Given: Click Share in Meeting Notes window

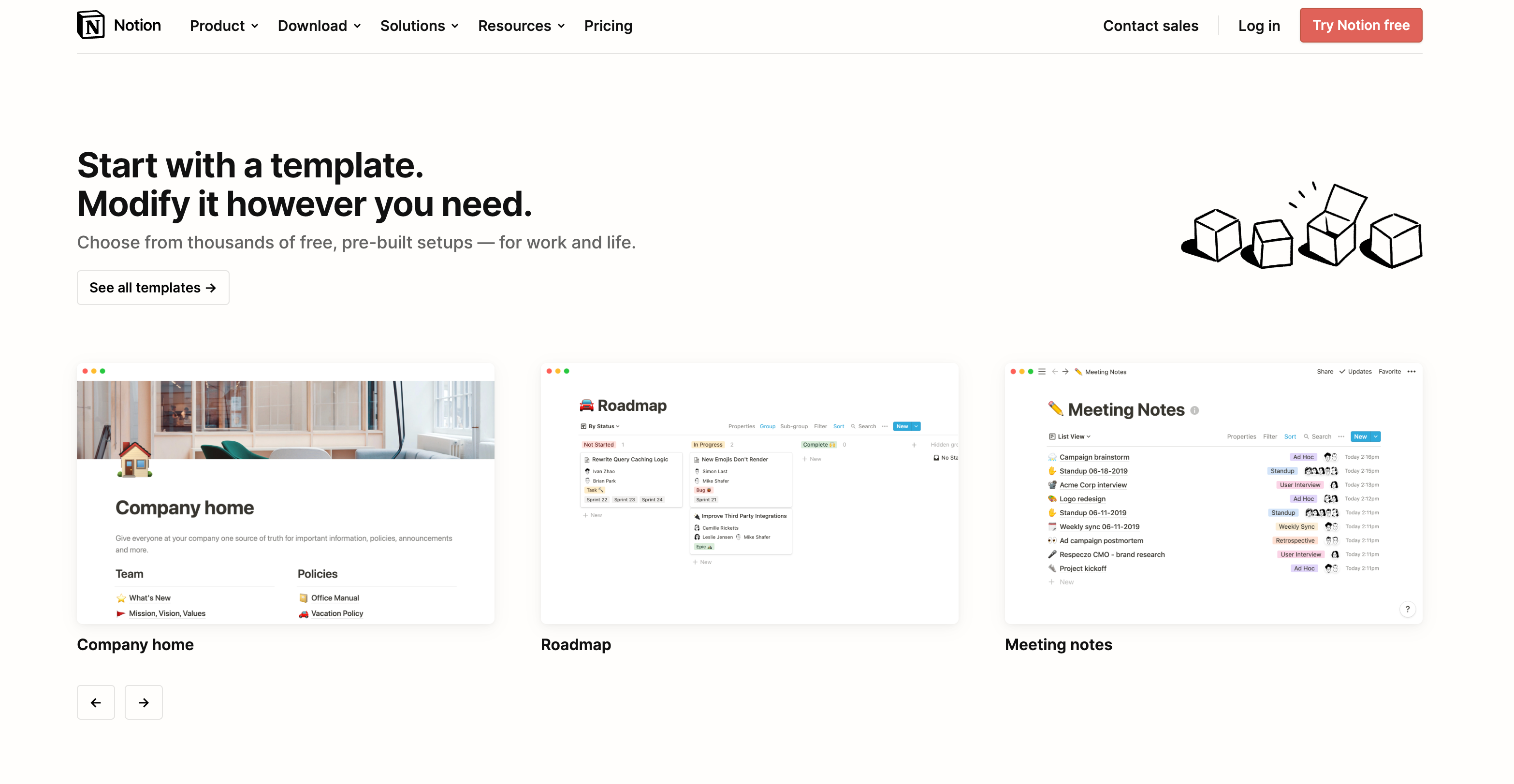Looking at the screenshot, I should point(1325,371).
